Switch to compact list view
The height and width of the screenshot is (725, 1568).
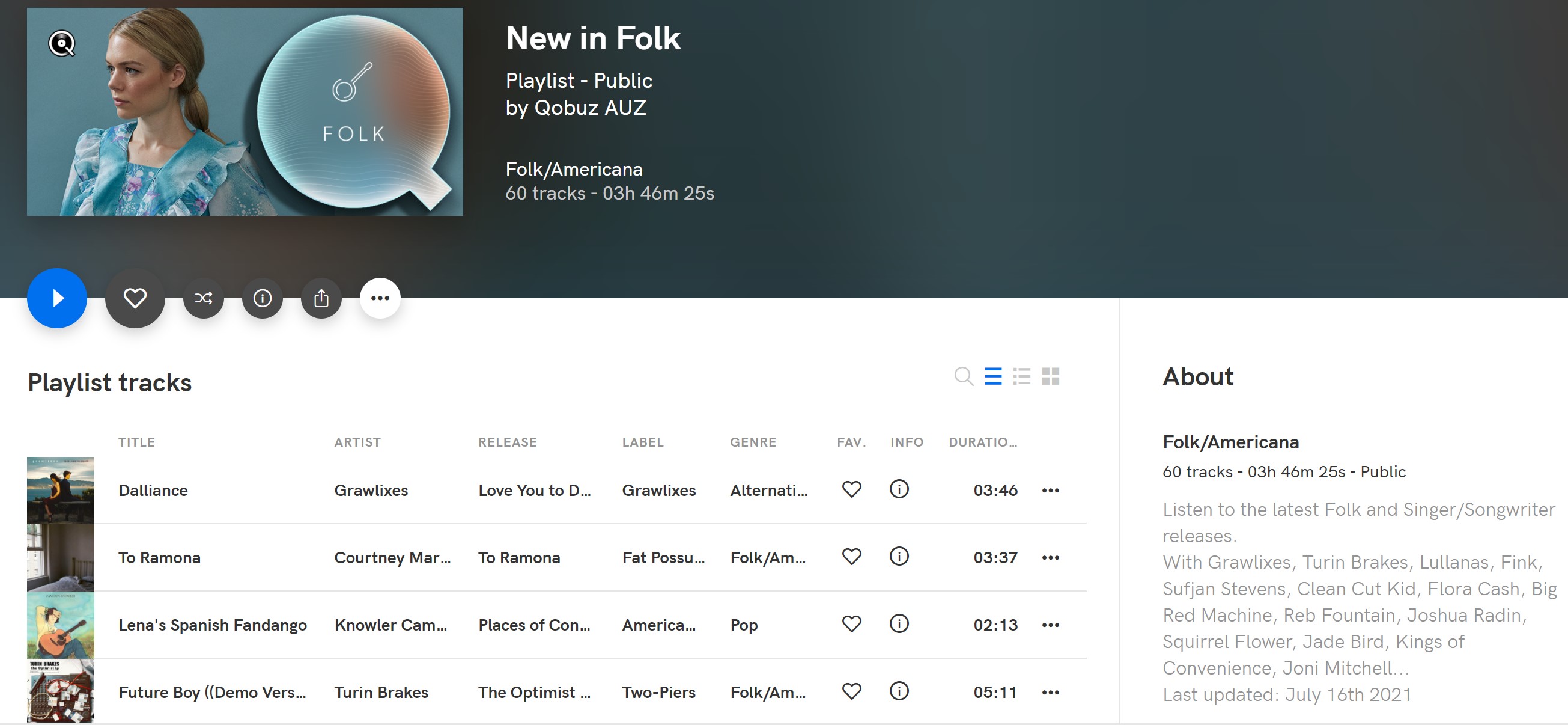(x=993, y=376)
